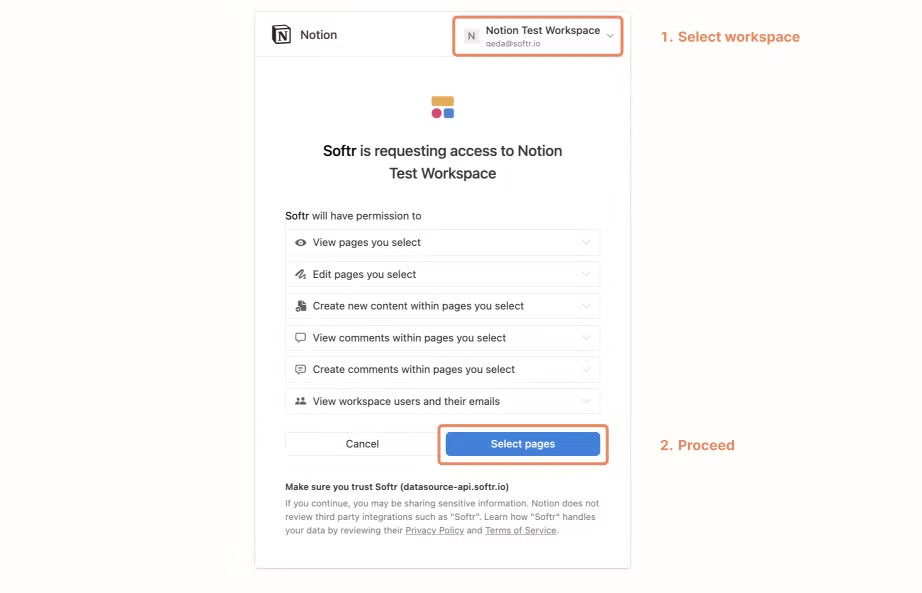The height and width of the screenshot is (593, 922).
Task: Expand View workspace users and their emails
Action: pyautogui.click(x=587, y=401)
